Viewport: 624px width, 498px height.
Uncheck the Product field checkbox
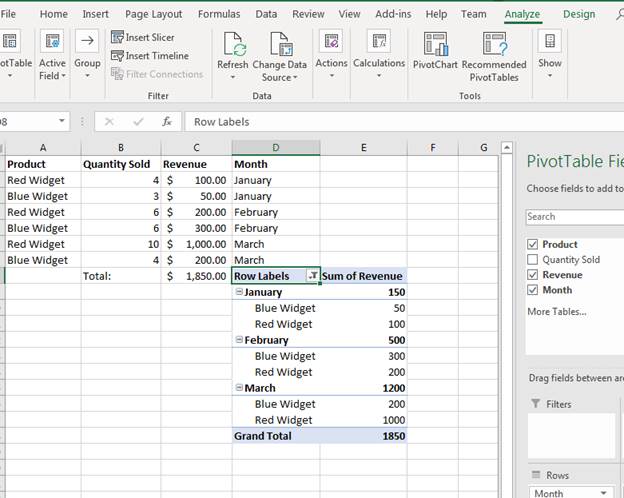pos(532,244)
